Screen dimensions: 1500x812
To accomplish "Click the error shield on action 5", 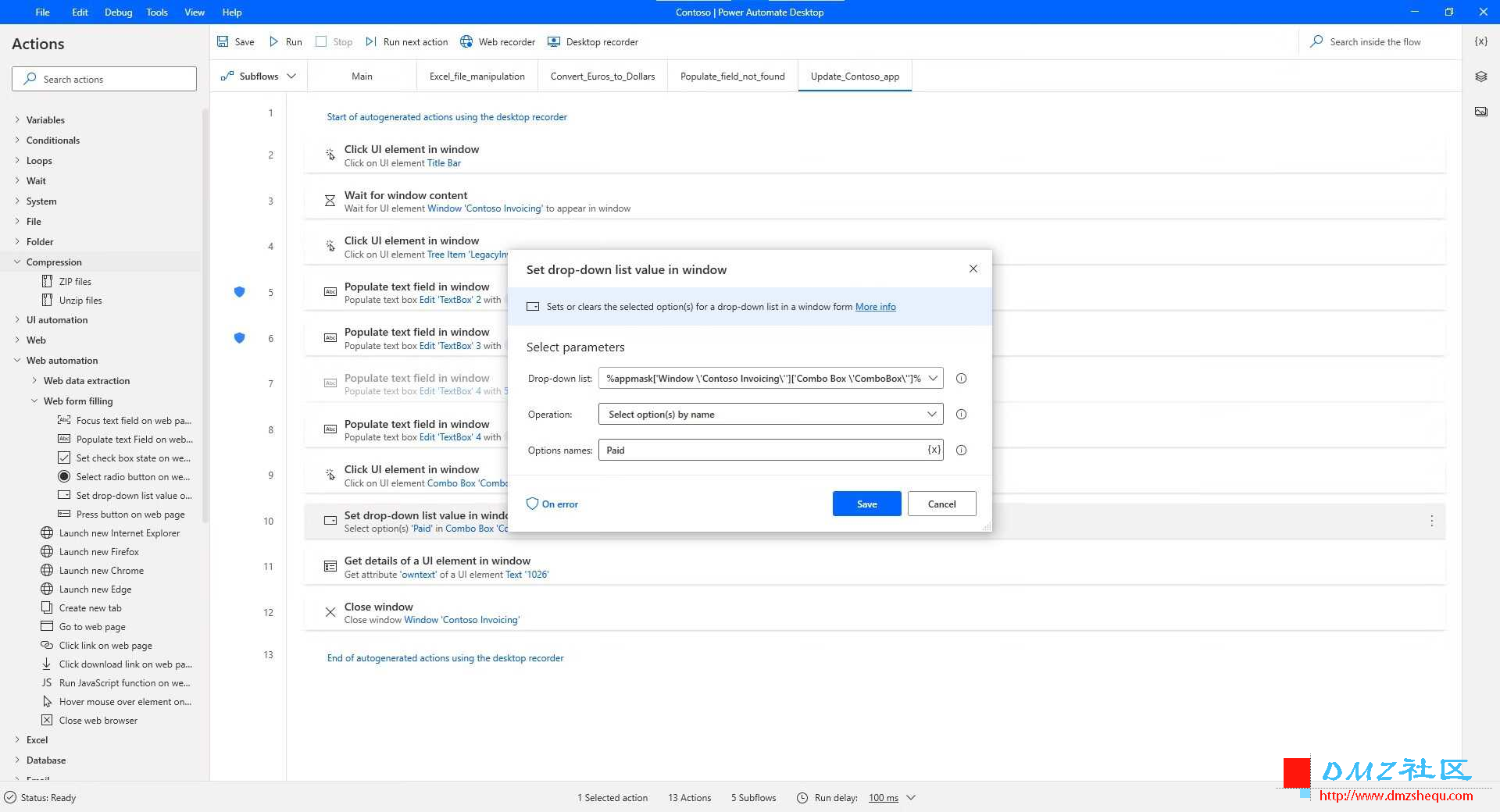I will click(x=240, y=292).
